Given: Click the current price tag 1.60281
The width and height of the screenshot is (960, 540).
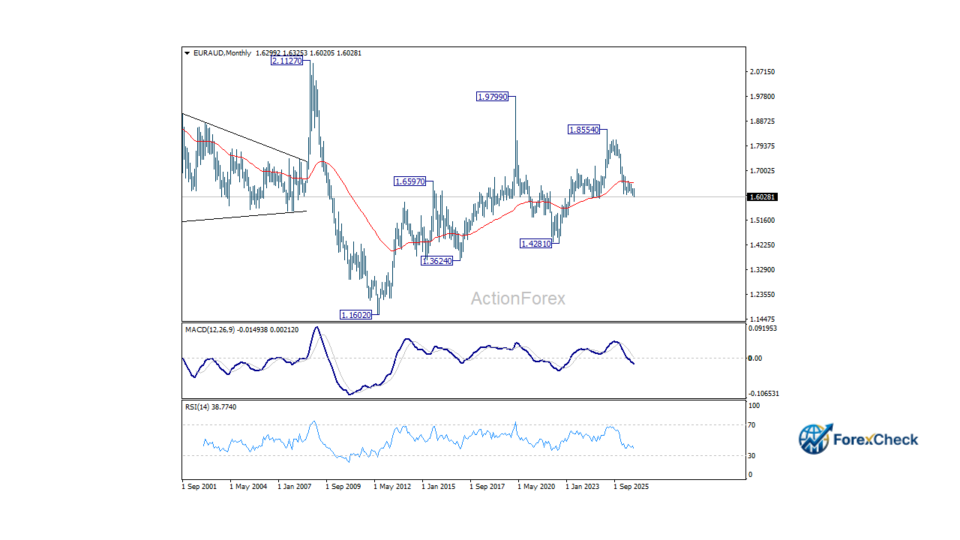Looking at the screenshot, I should pos(762,197).
